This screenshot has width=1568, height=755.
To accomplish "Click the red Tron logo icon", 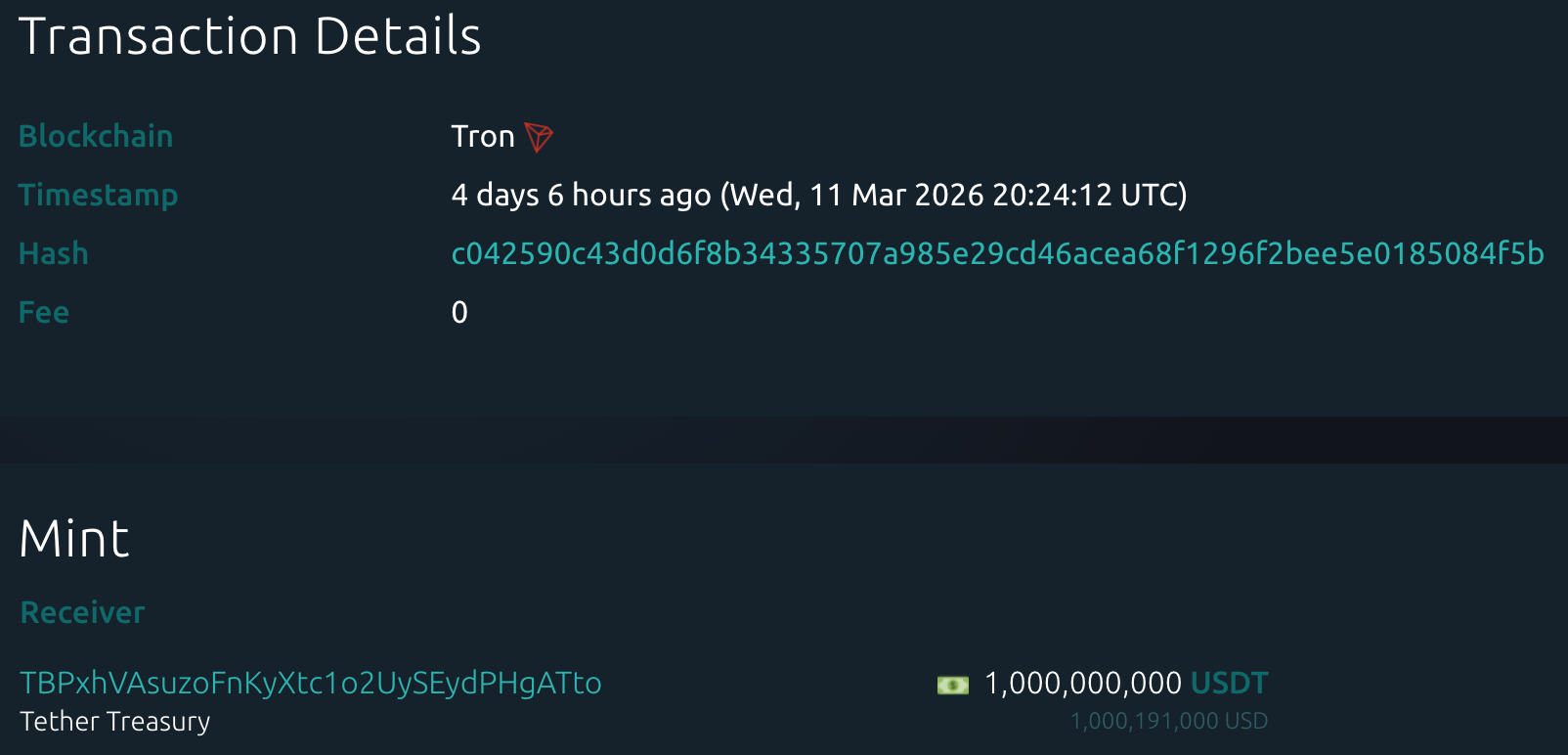I will [x=539, y=137].
